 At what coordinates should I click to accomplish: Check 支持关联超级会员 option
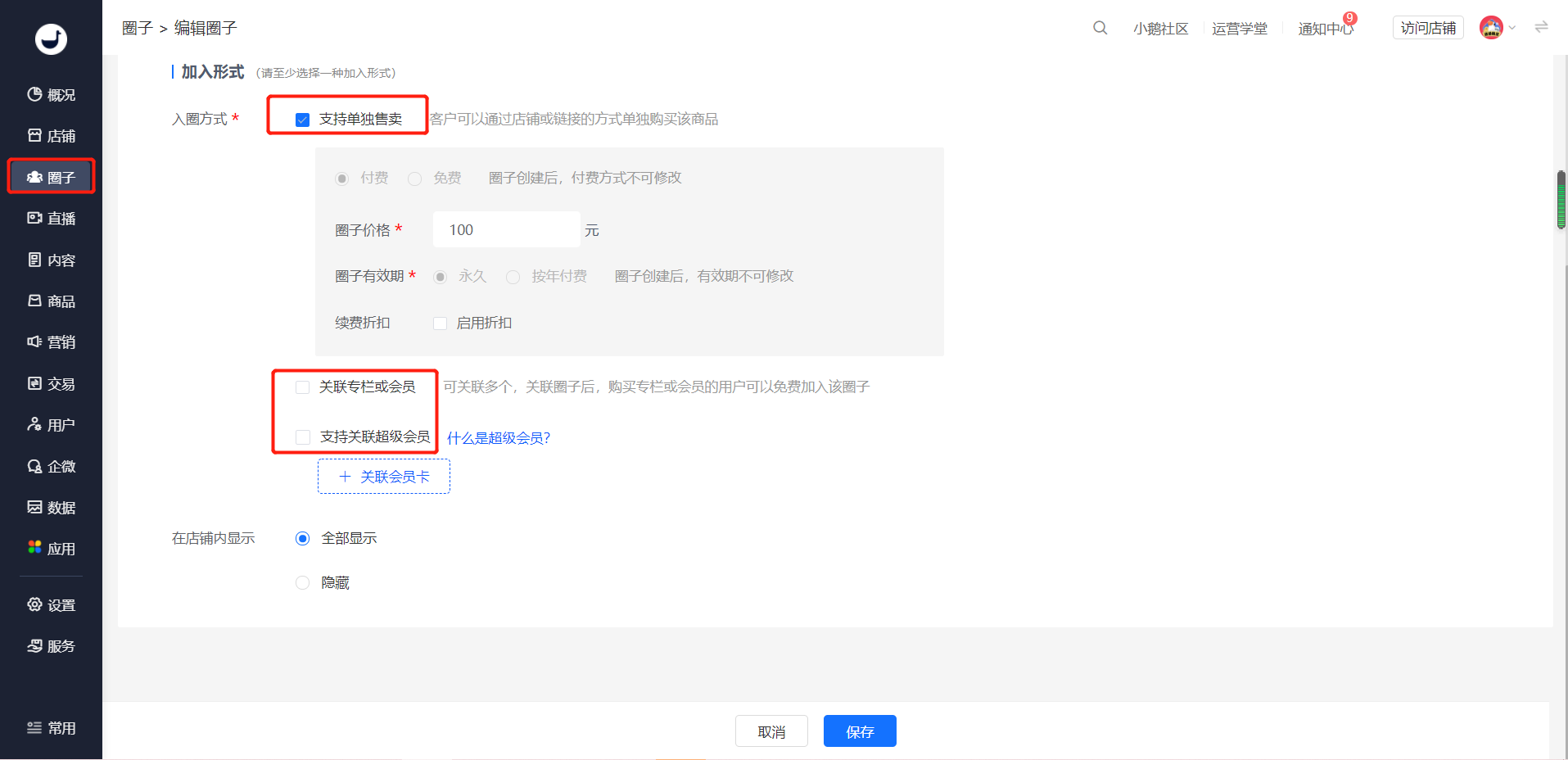(302, 437)
